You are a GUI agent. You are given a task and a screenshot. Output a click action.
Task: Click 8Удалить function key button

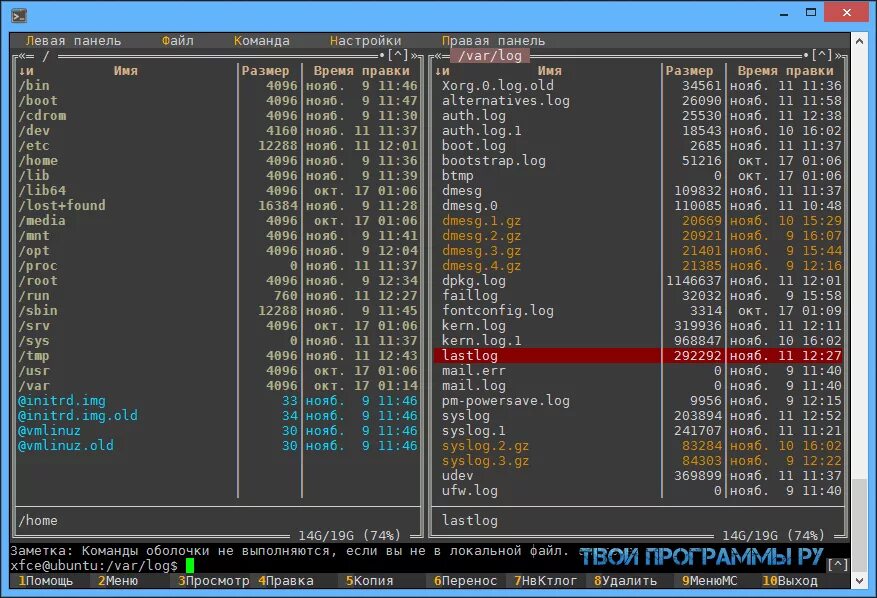(x=625, y=581)
